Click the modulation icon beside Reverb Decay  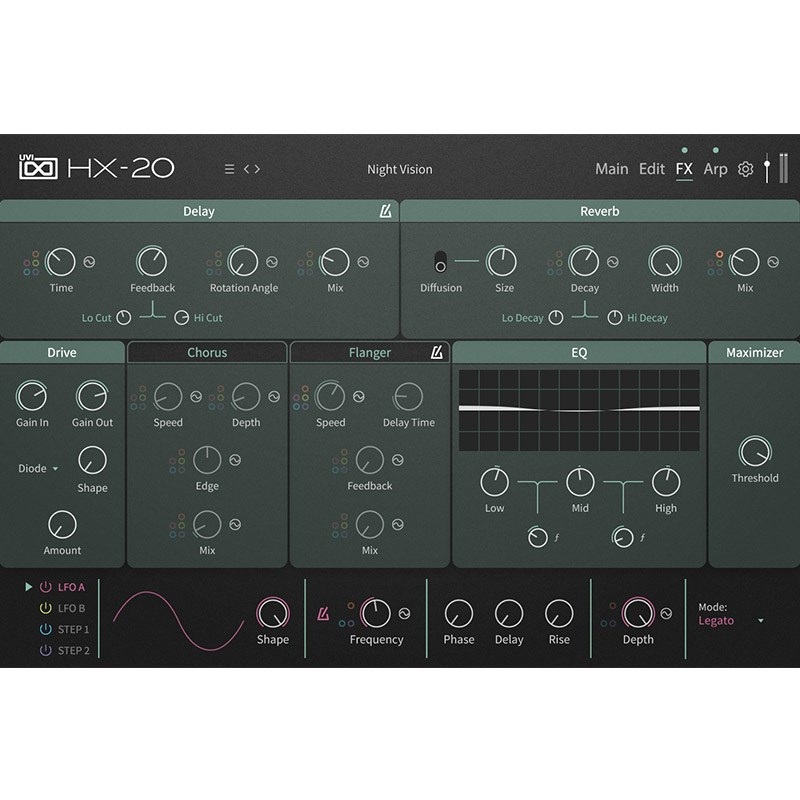[613, 262]
